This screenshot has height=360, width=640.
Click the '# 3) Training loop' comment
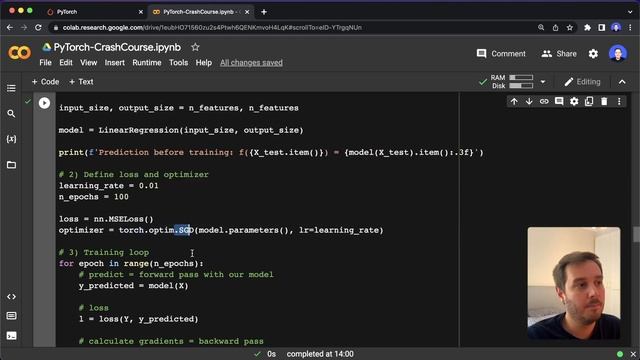tap(104, 252)
